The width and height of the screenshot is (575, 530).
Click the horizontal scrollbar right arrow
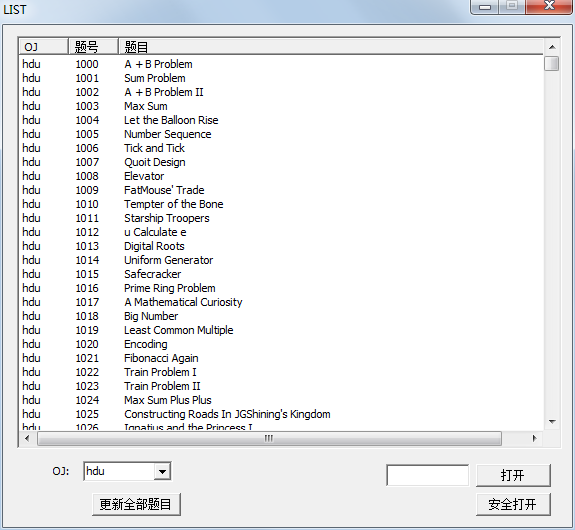[x=534, y=438]
